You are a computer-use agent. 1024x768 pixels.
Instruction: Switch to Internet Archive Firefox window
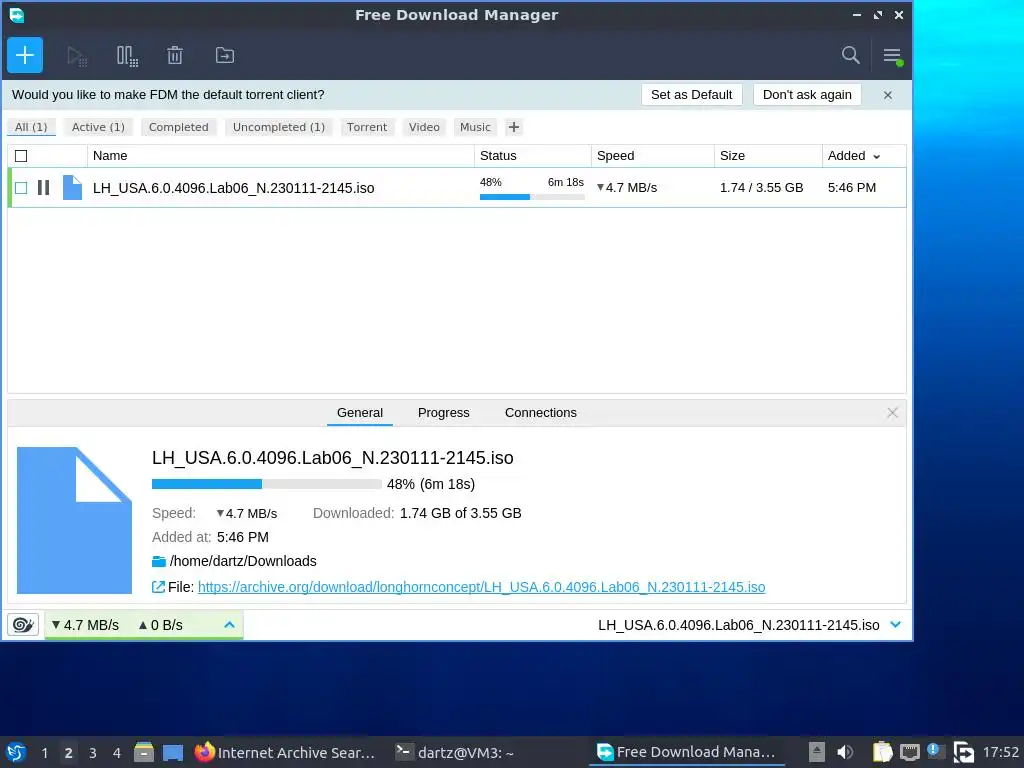point(285,752)
